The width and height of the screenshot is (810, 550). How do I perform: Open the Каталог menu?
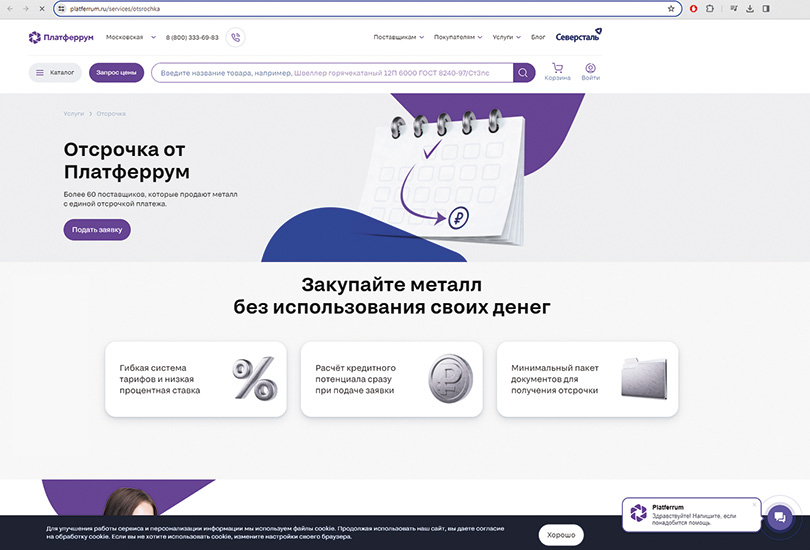(55, 72)
